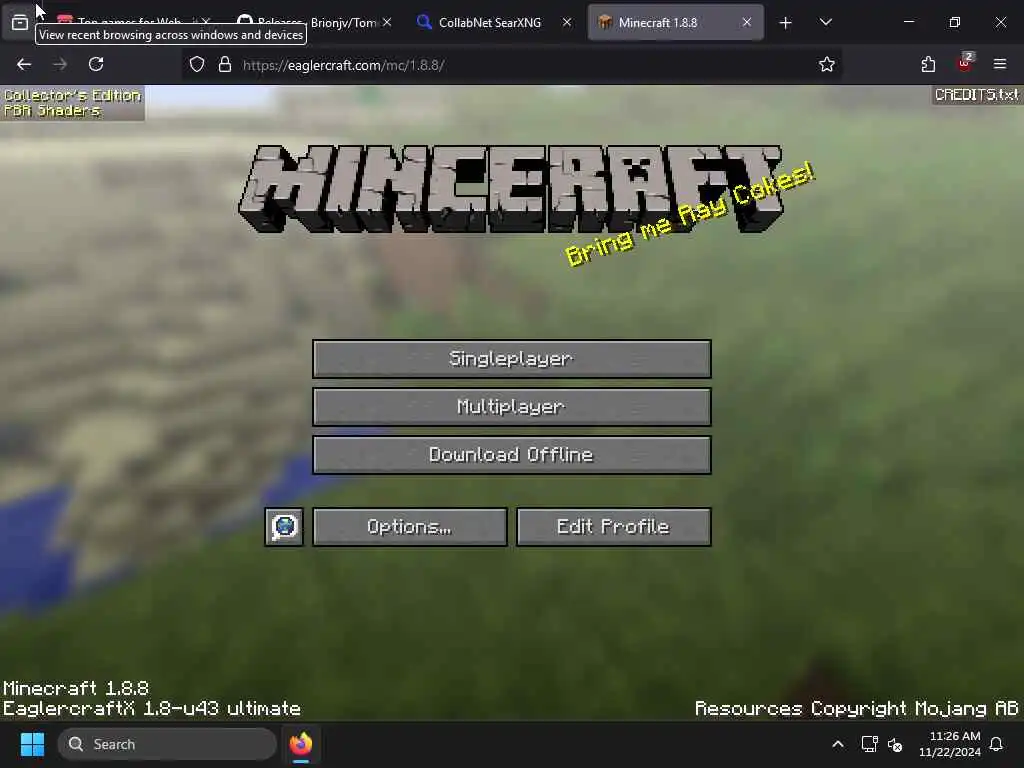Viewport: 1024px width, 768px height.
Task: Click the Collector's Edition PBR Shaders label
Action: (72, 103)
